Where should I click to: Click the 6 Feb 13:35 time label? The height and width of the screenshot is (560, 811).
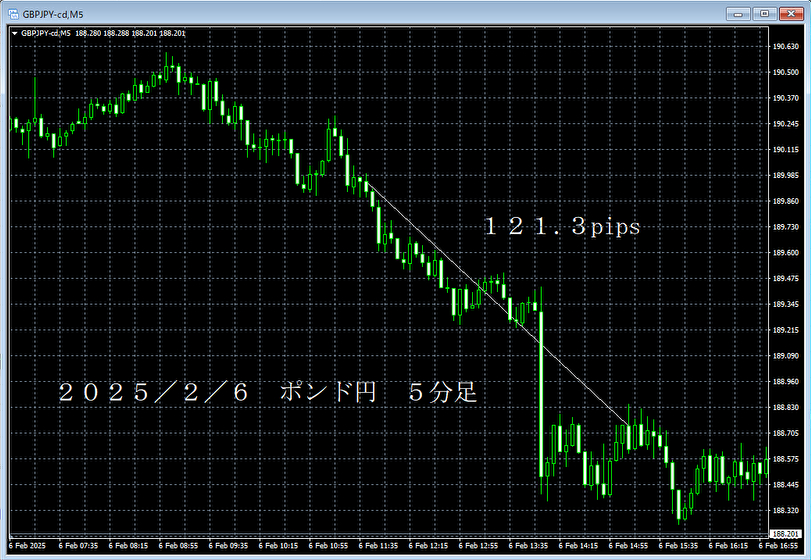pyautogui.click(x=528, y=546)
